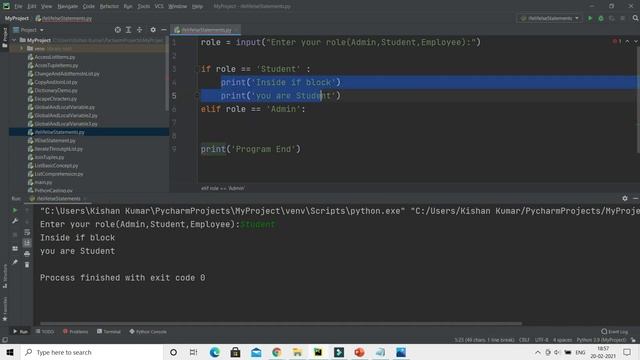Click Collapse All icon in Project panel header
This screenshot has height=360, width=640.
(140, 30)
